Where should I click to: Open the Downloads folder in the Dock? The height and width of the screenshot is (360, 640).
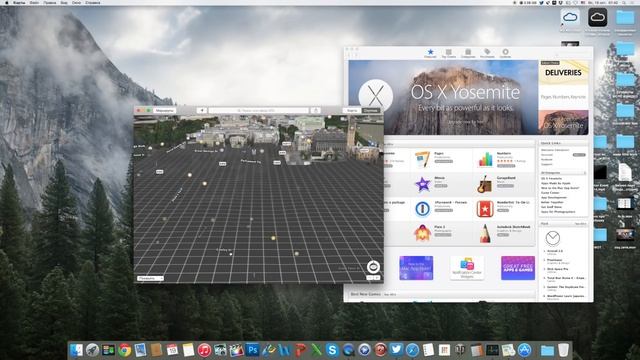point(547,350)
